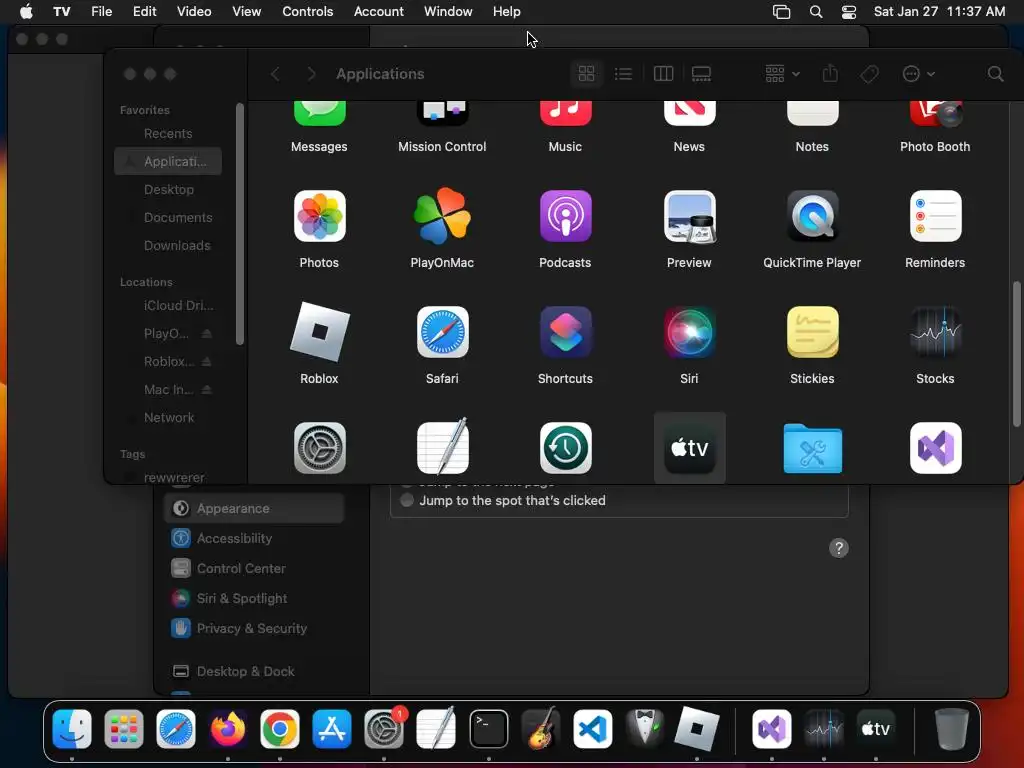
Task: Open the Utilities folder
Action: (x=812, y=448)
